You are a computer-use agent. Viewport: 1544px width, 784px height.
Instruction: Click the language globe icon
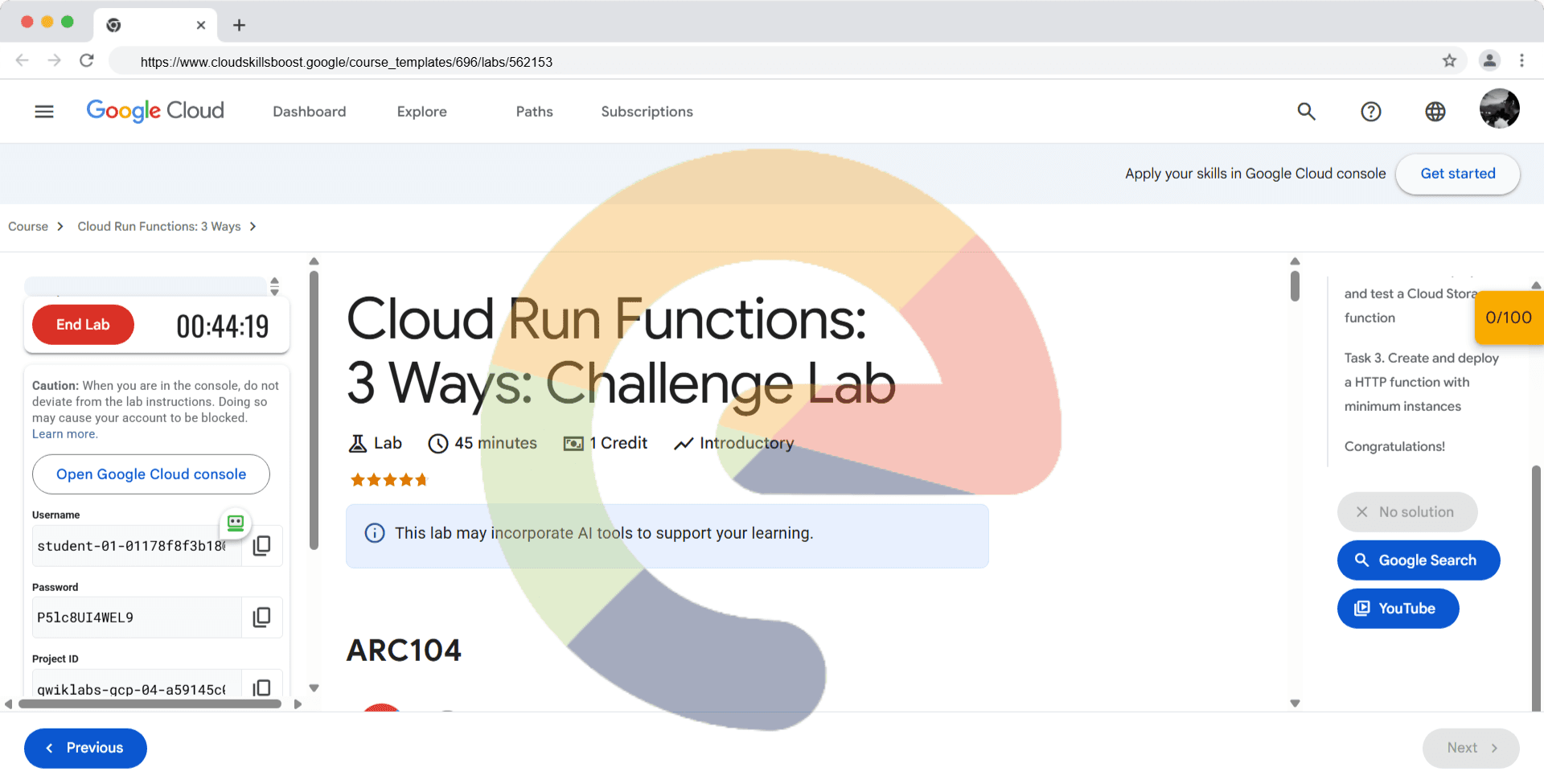click(1435, 112)
